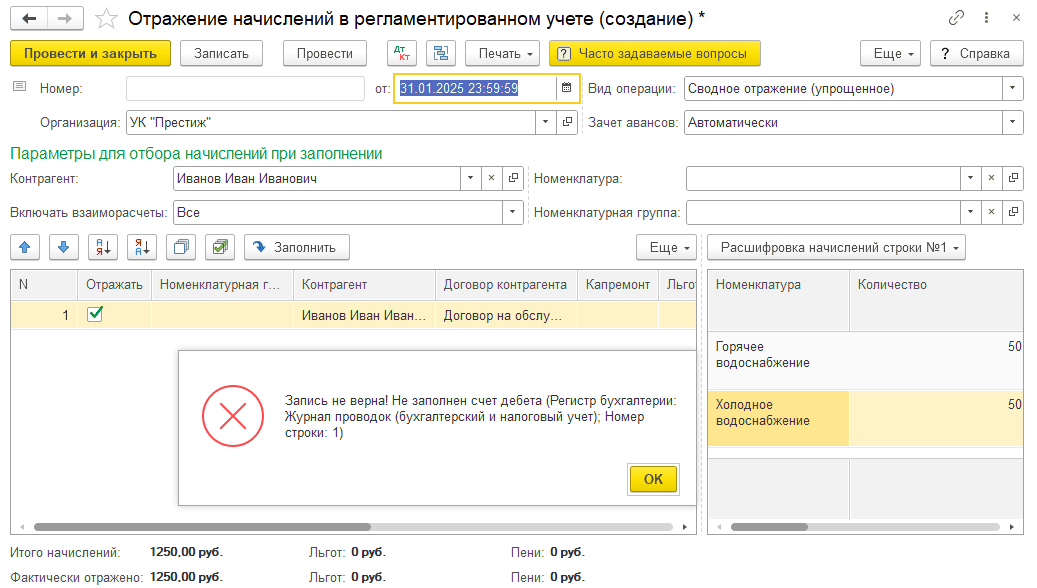The height and width of the screenshot is (588, 1037).
Task: Open calendar picker in date field
Action: 566,89
